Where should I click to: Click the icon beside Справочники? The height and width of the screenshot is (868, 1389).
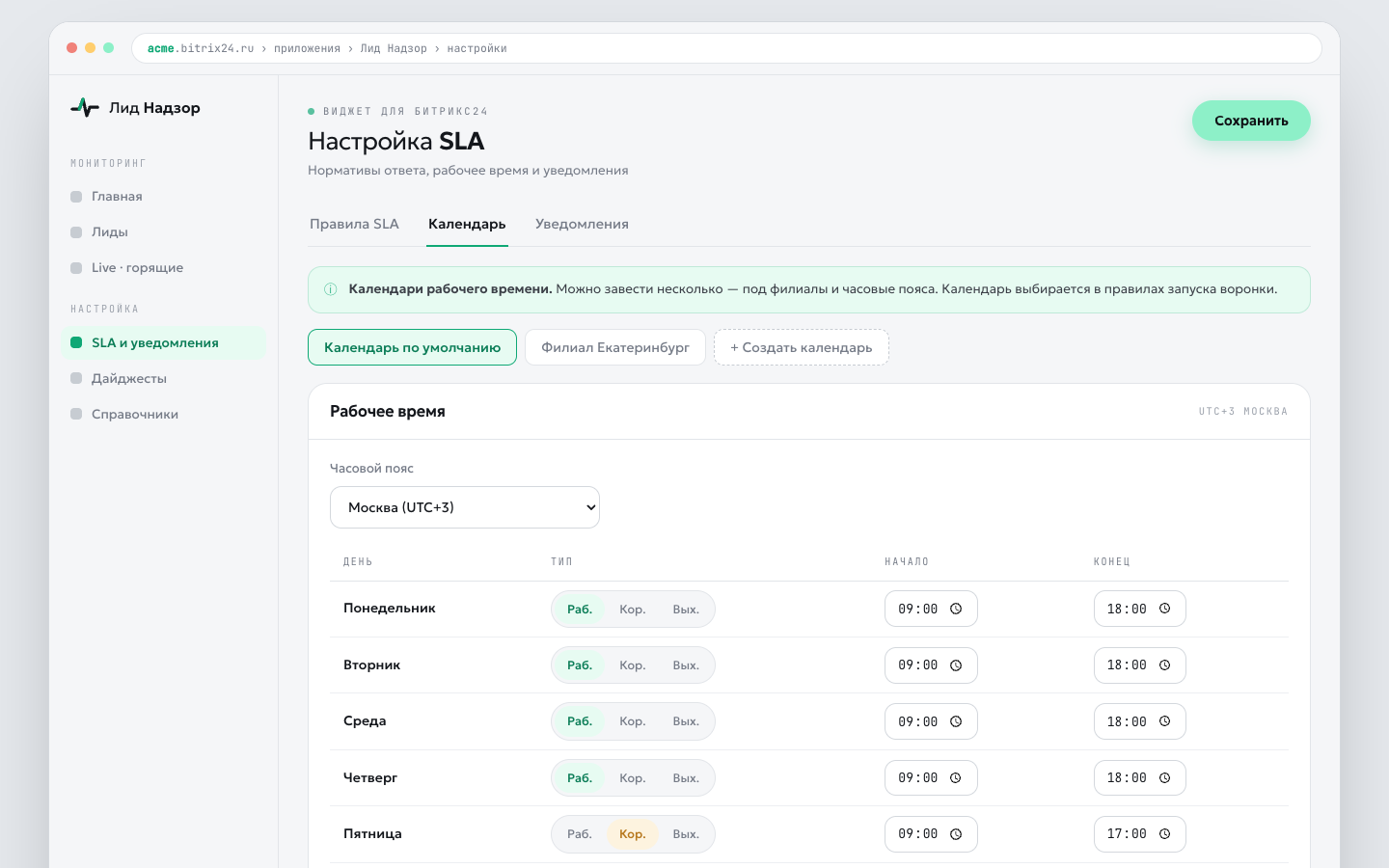76,415
